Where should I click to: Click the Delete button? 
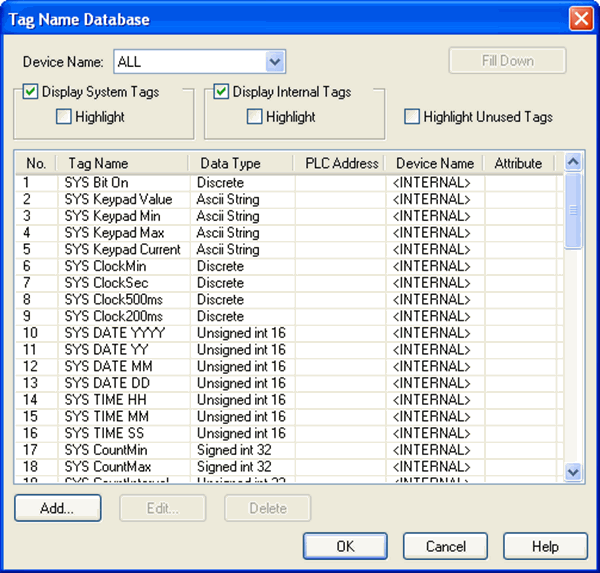pyautogui.click(x=268, y=508)
